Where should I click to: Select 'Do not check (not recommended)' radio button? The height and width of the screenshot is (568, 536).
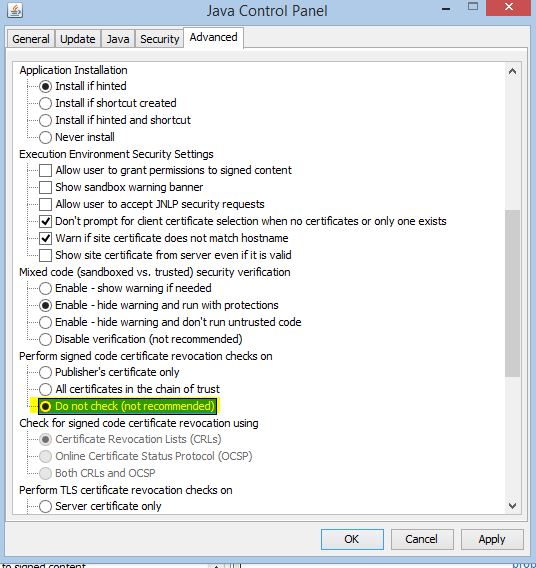click(x=45, y=406)
